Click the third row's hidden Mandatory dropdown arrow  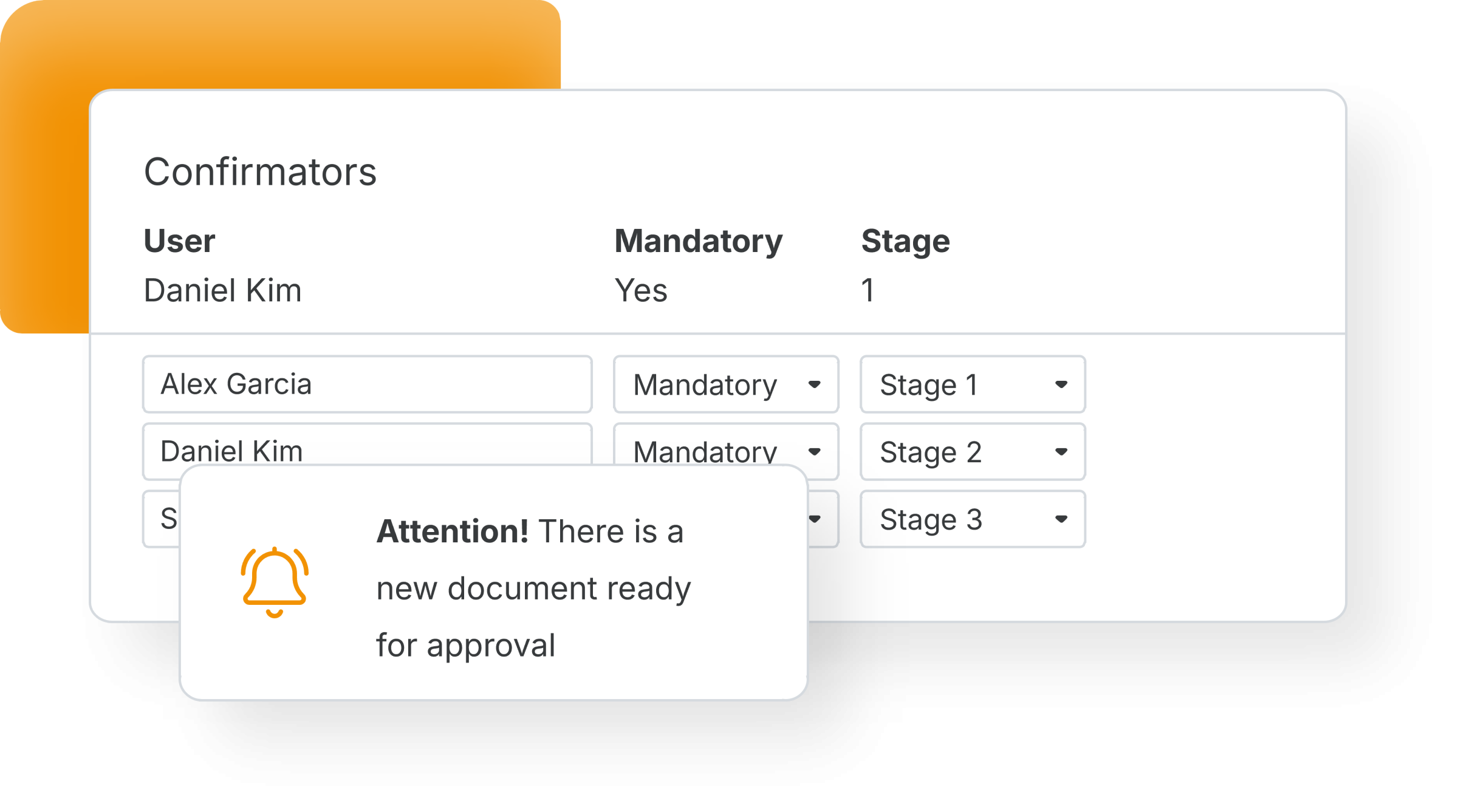[816, 519]
